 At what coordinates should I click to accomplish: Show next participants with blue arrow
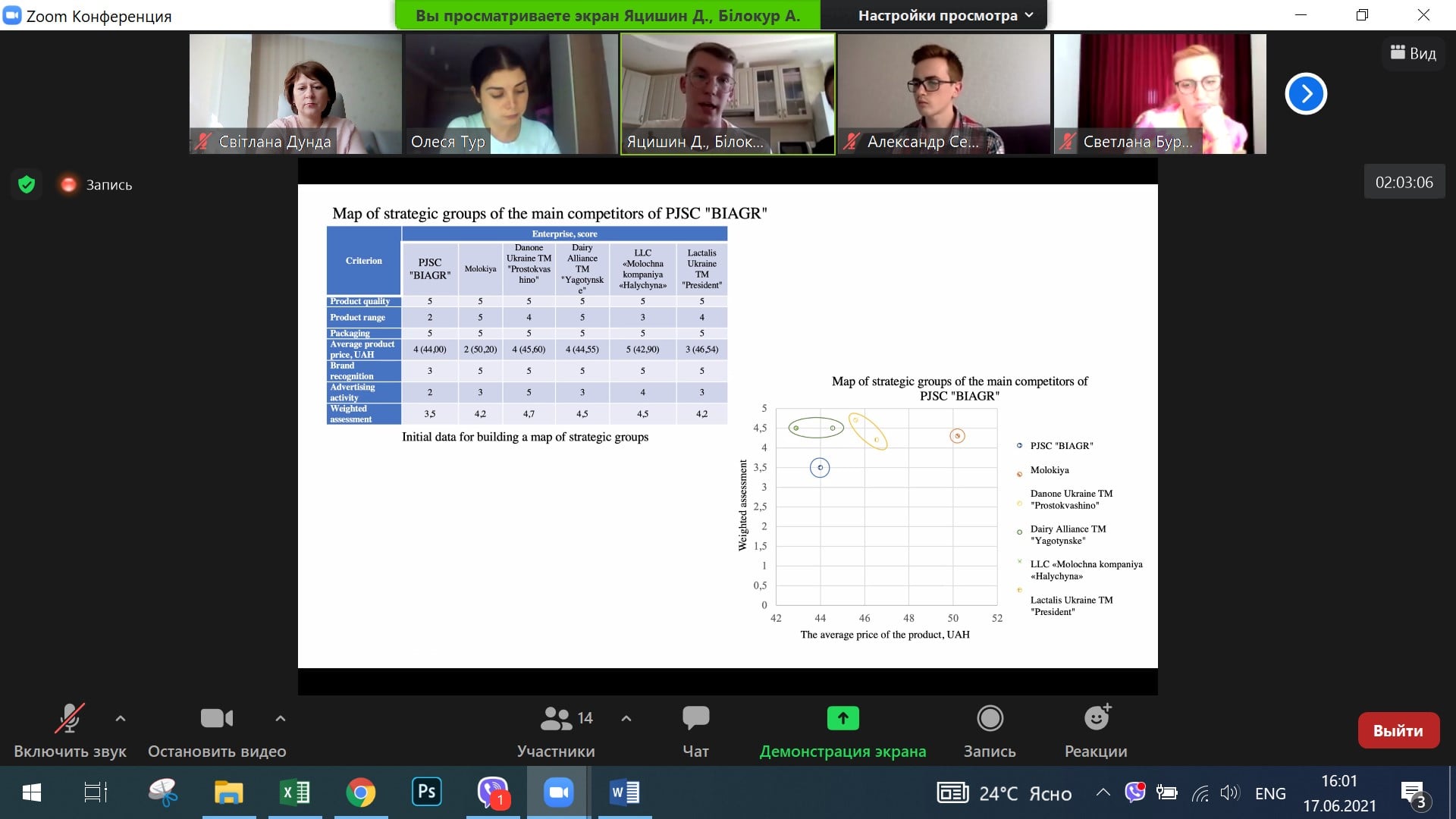[1305, 94]
